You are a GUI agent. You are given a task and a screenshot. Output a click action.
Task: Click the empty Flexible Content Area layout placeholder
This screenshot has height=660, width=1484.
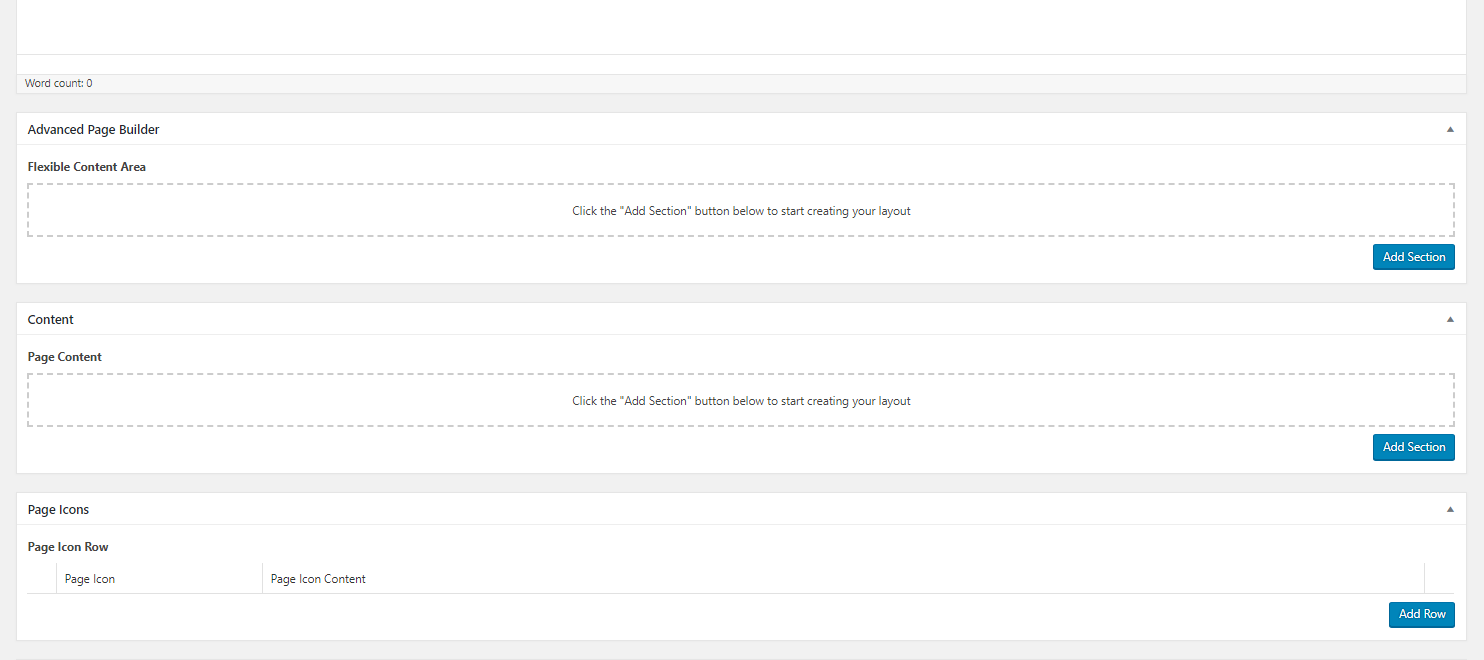(x=741, y=211)
